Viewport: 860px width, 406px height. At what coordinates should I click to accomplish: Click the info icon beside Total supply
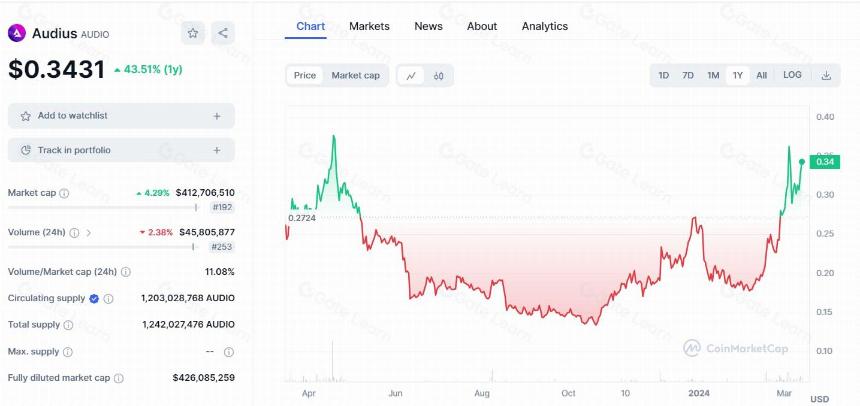(68, 325)
